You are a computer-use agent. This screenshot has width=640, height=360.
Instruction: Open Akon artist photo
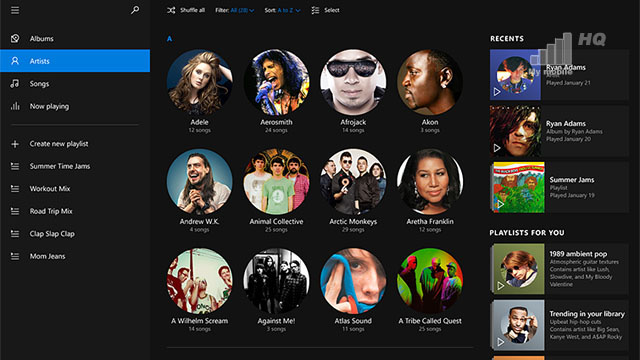[430, 82]
